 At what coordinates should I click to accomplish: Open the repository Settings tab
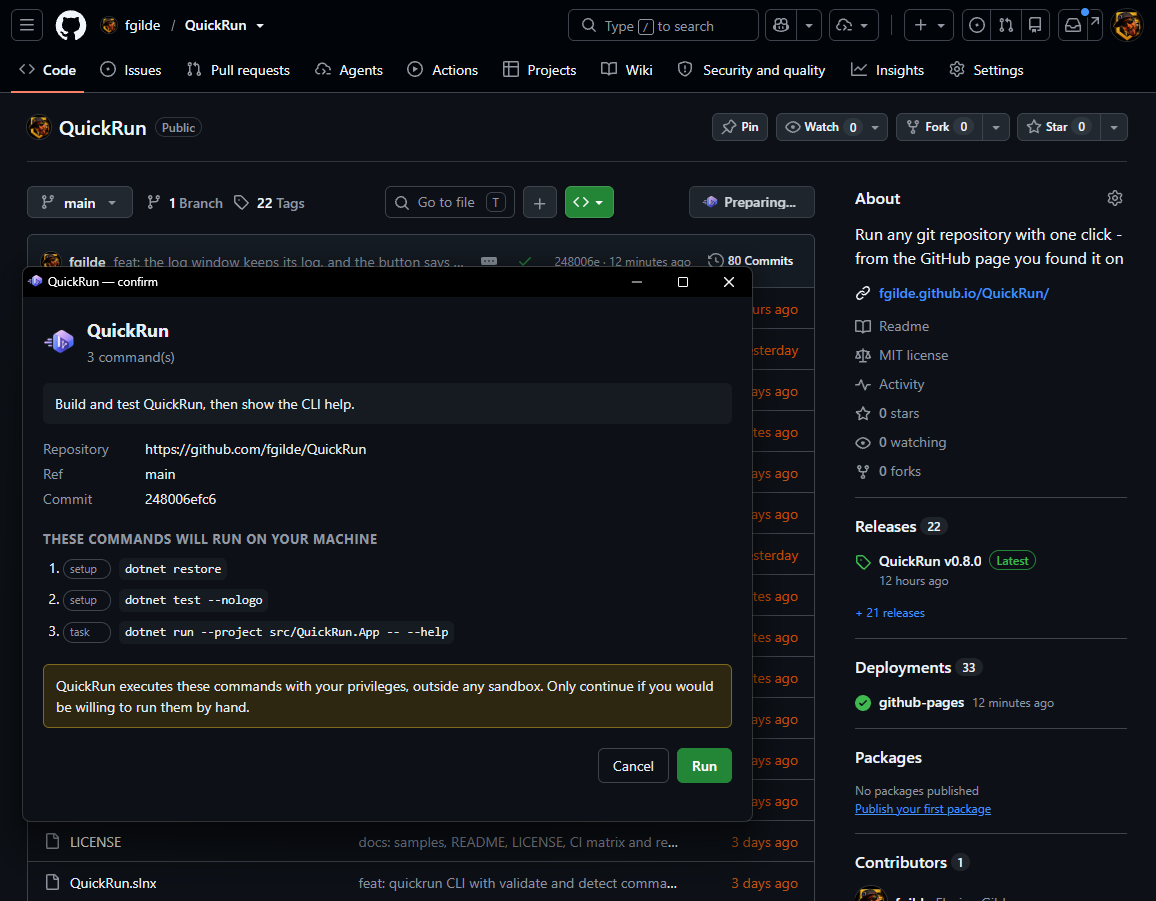point(986,70)
